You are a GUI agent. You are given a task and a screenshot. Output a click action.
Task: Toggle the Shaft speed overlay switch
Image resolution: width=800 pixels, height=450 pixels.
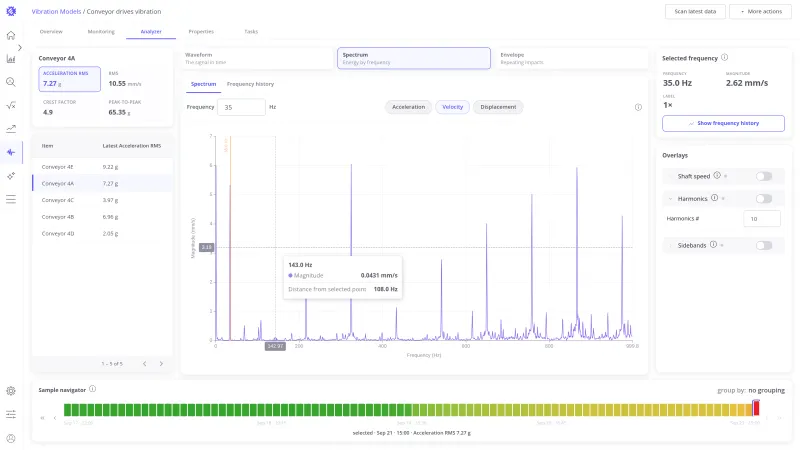[x=764, y=177]
